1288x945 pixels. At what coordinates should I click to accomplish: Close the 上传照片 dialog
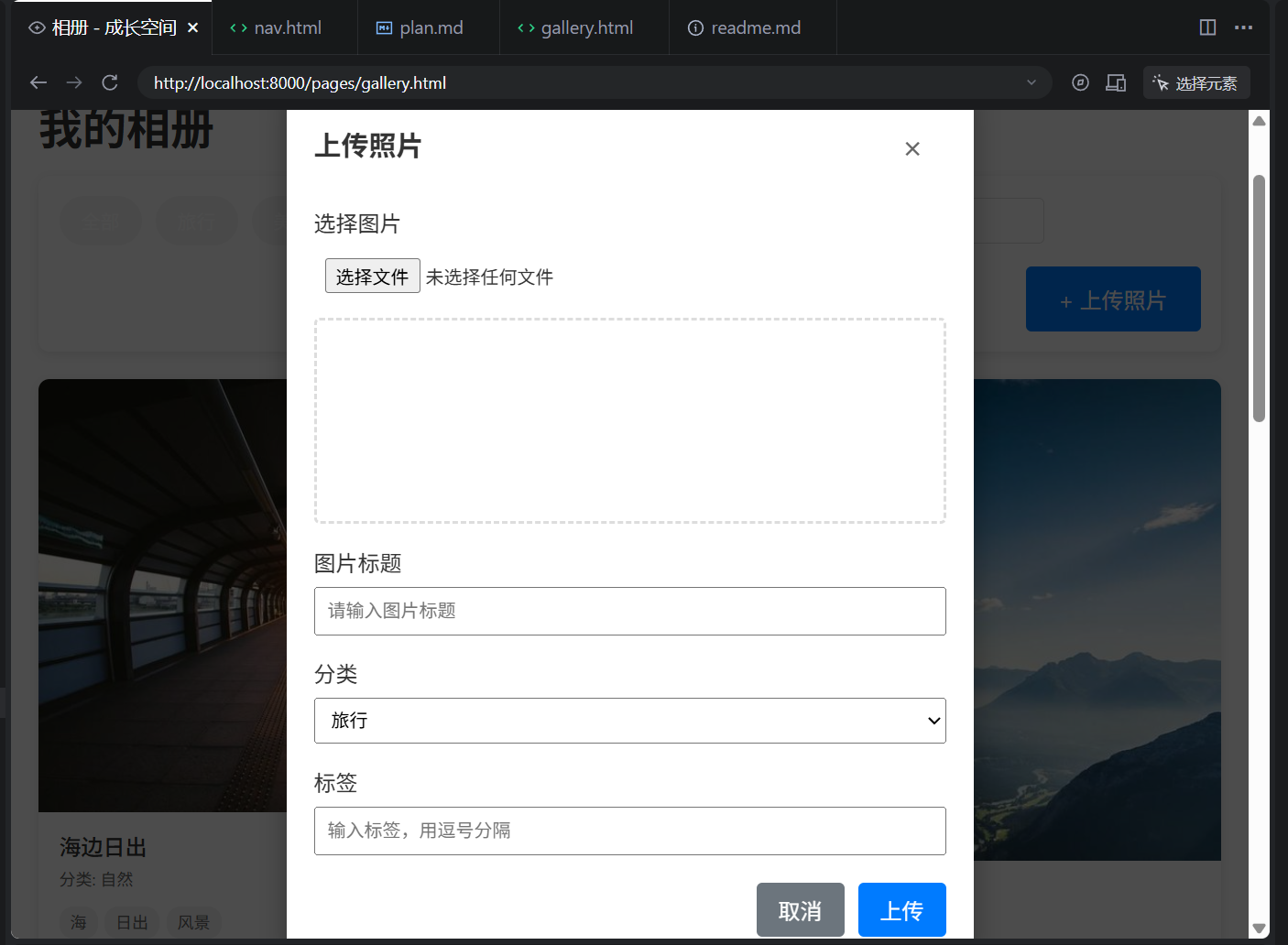tap(911, 148)
